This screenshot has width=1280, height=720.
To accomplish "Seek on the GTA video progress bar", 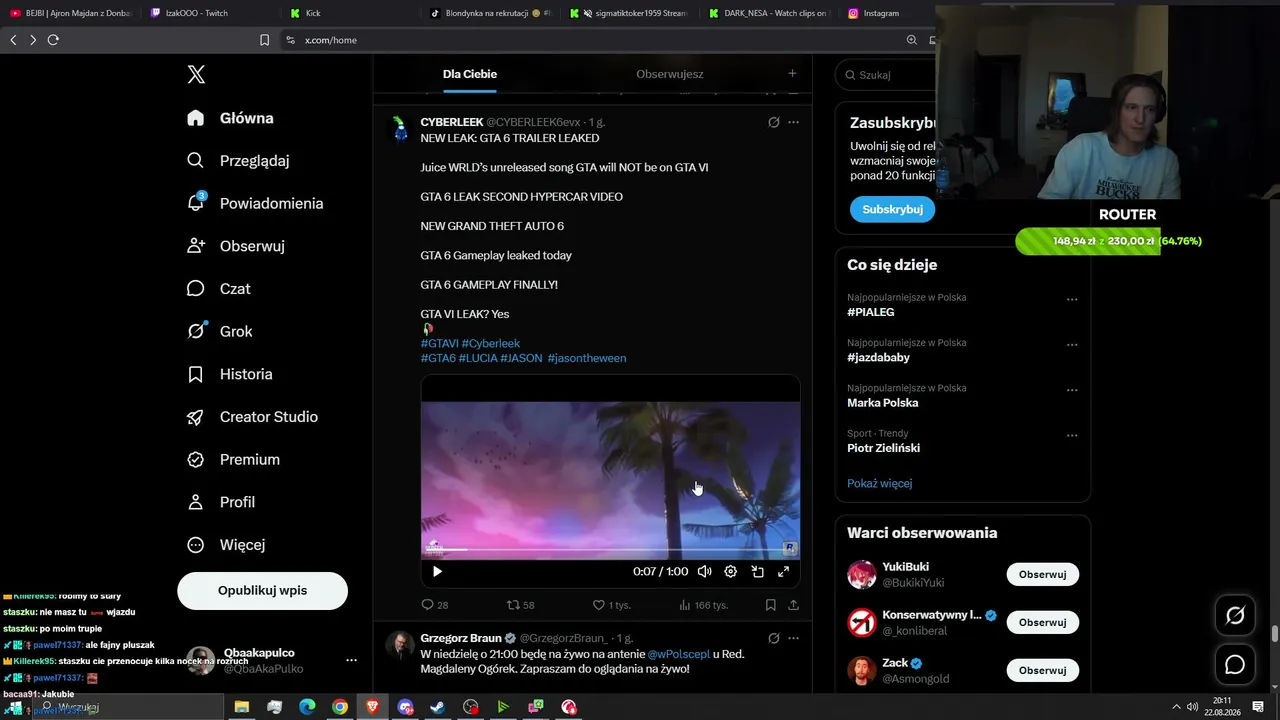I will tap(610, 549).
